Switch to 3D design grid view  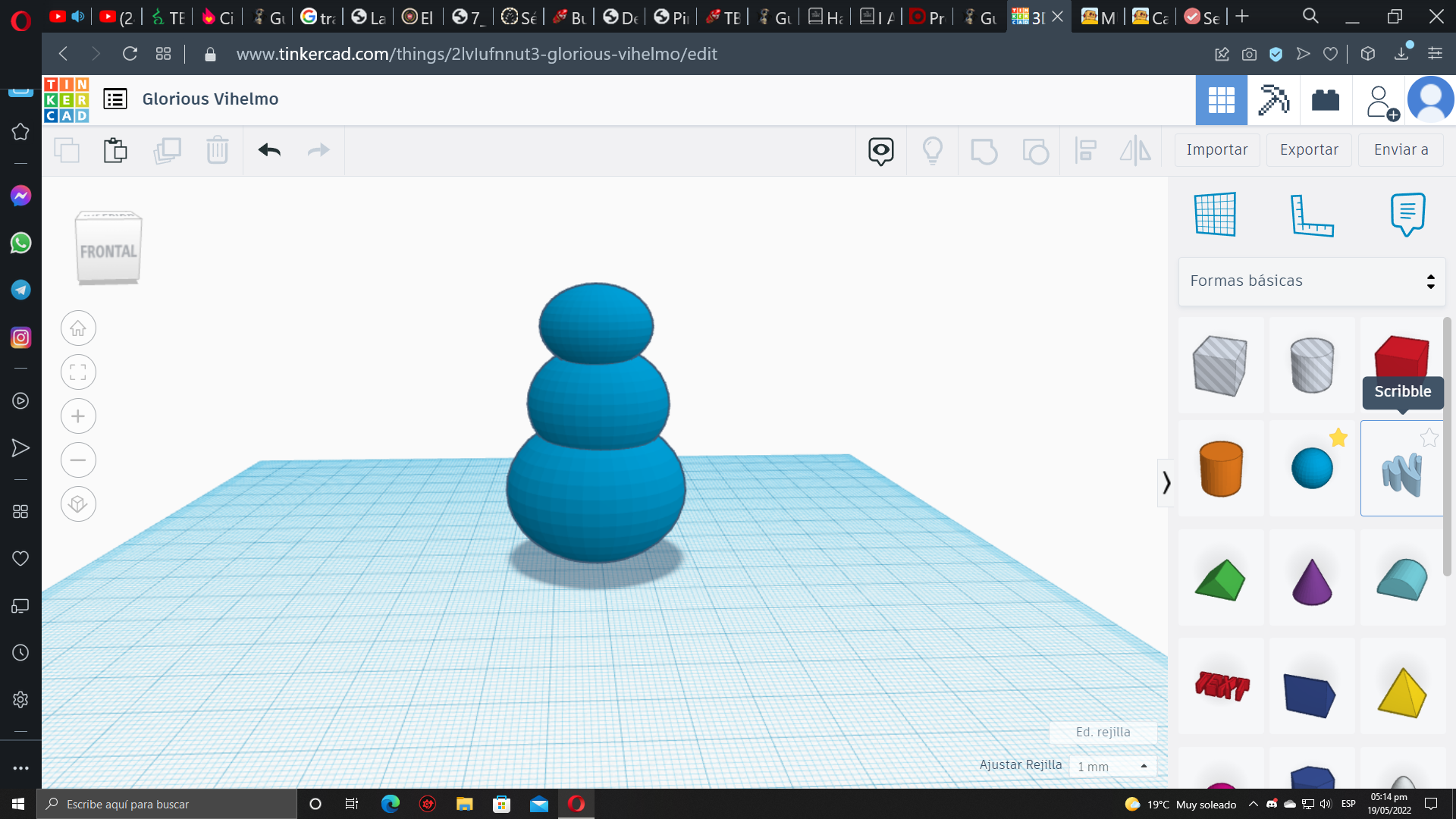click(1222, 100)
